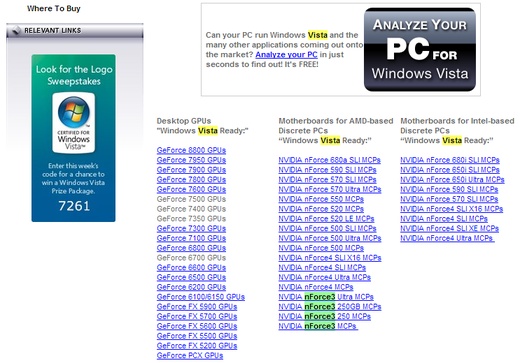Image resolution: width=520 pixels, height=363 pixels.
Task: Open AMD column's nForce4 SLI X16 MCPs link
Action: click(330, 258)
